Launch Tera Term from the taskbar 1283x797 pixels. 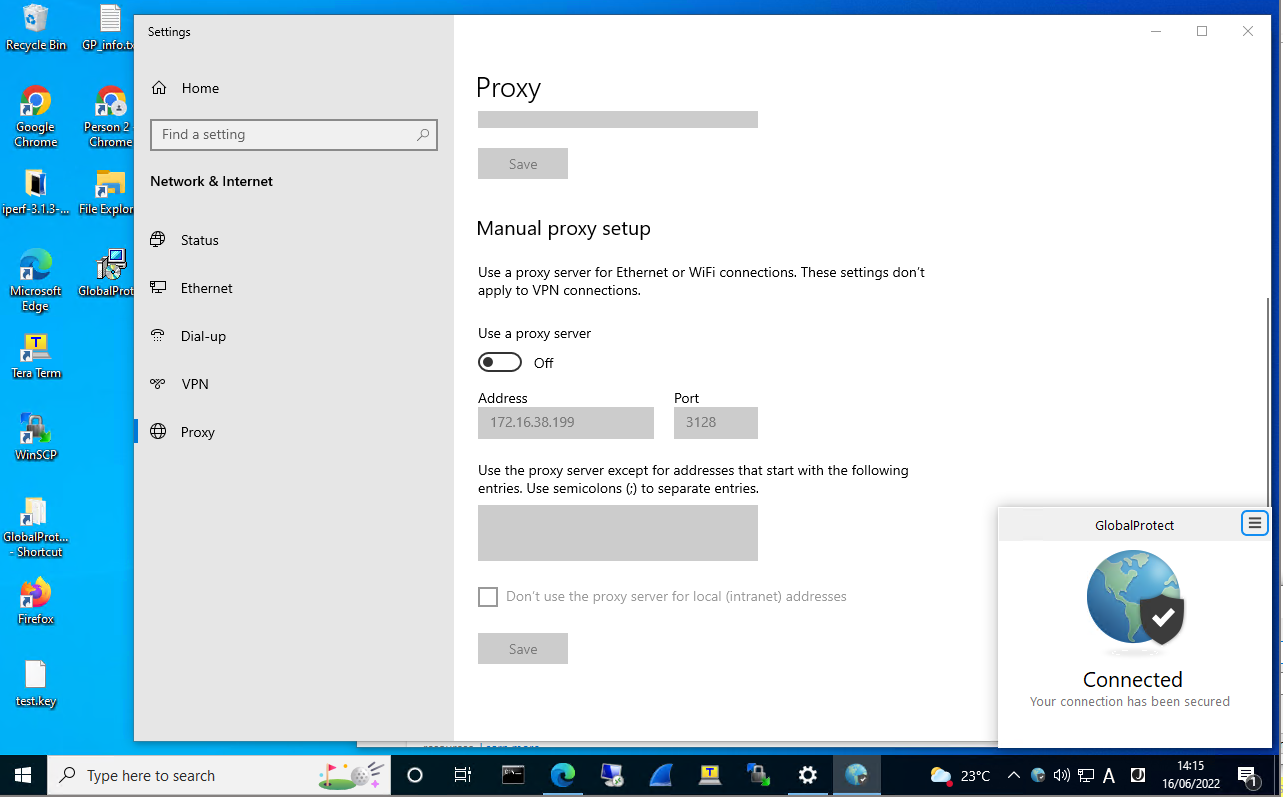pos(710,775)
